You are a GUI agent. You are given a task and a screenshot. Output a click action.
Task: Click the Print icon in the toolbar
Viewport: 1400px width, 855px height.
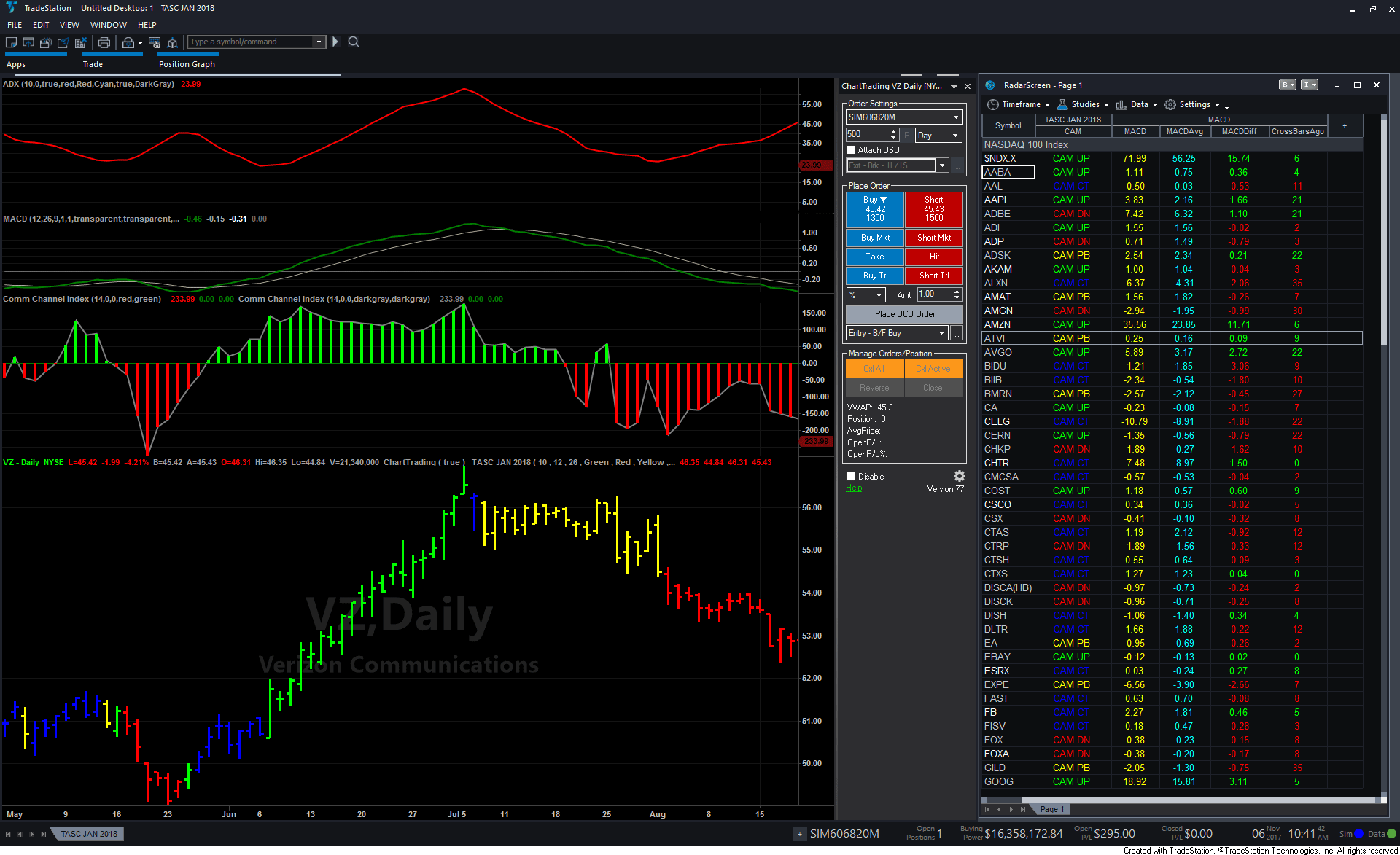pos(104,42)
